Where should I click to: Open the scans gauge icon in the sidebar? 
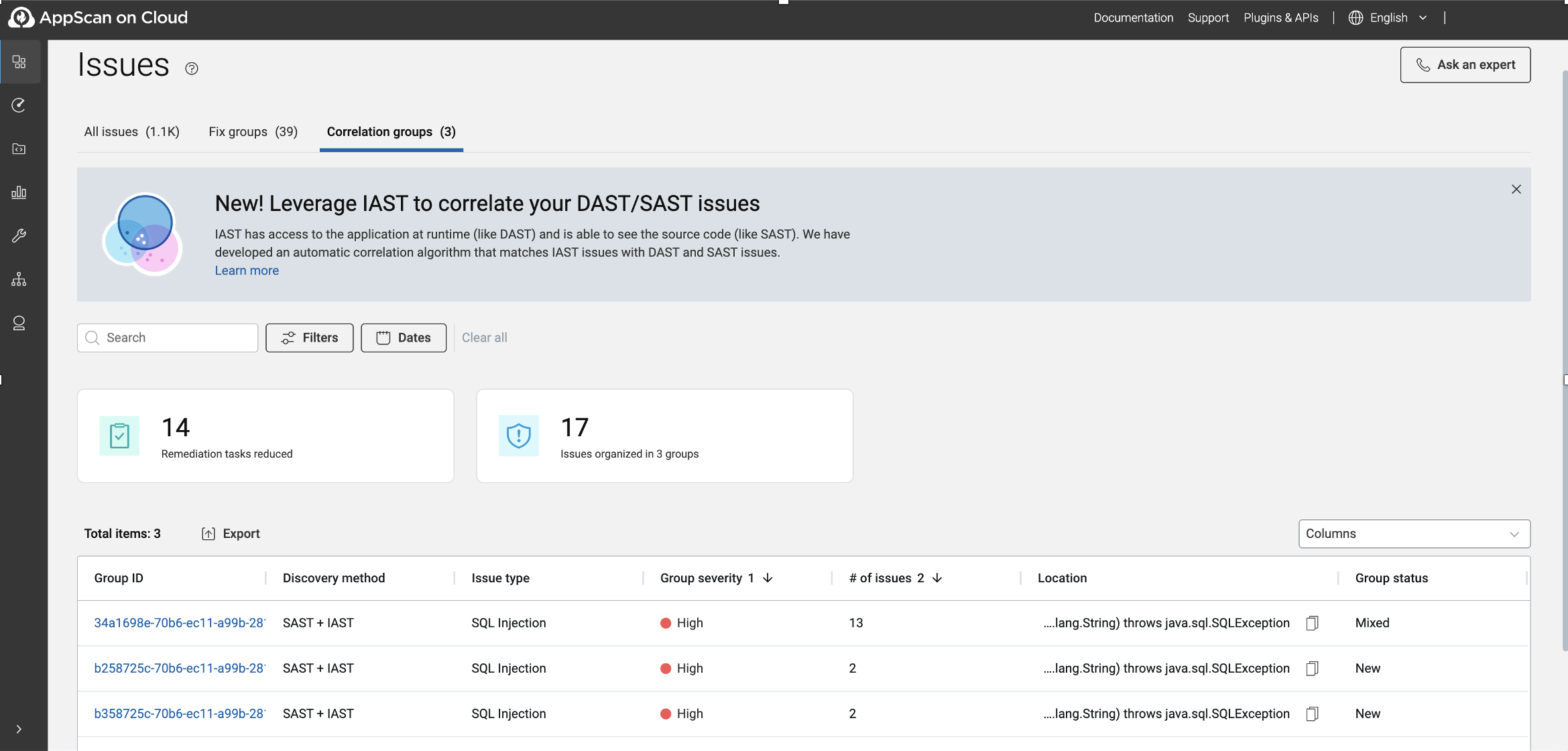click(x=19, y=105)
